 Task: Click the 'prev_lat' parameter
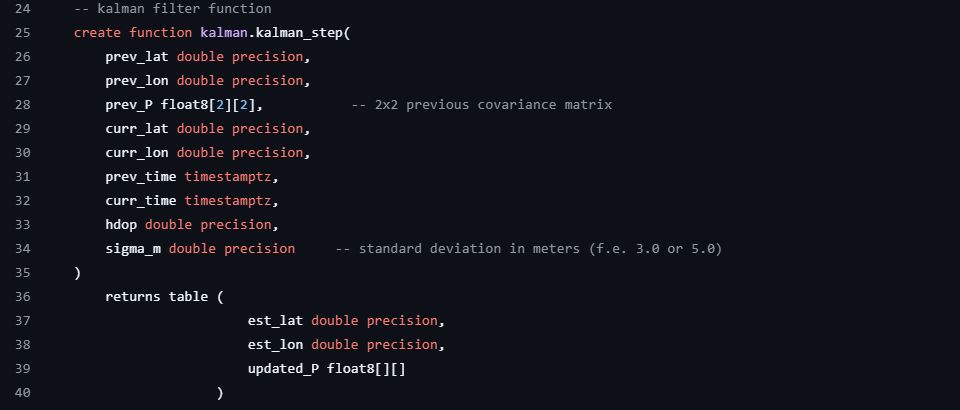(x=137, y=56)
